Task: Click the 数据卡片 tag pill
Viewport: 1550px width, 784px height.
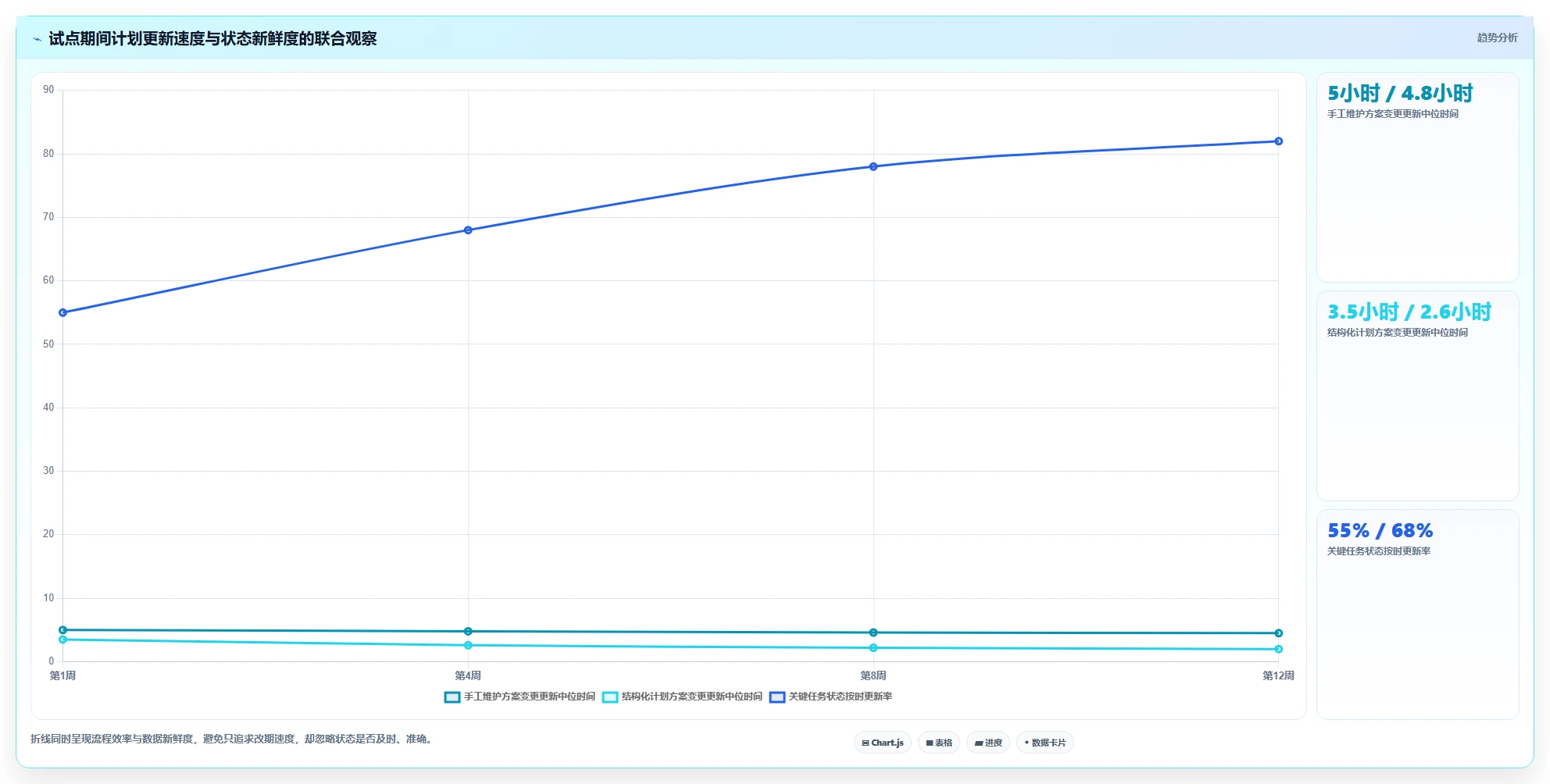Action: click(x=1045, y=743)
